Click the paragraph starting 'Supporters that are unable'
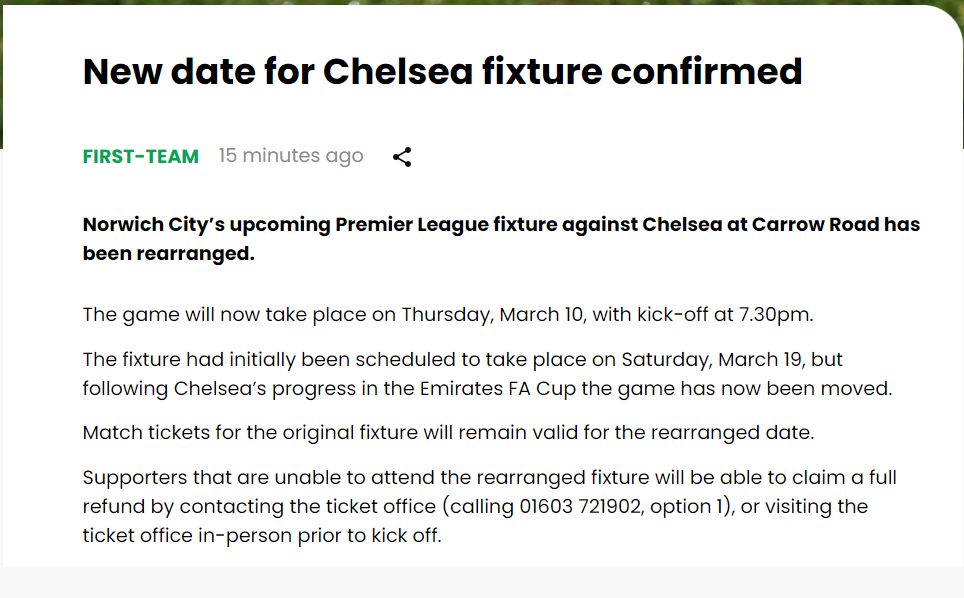Image resolution: width=964 pixels, height=598 pixels. click(x=475, y=506)
